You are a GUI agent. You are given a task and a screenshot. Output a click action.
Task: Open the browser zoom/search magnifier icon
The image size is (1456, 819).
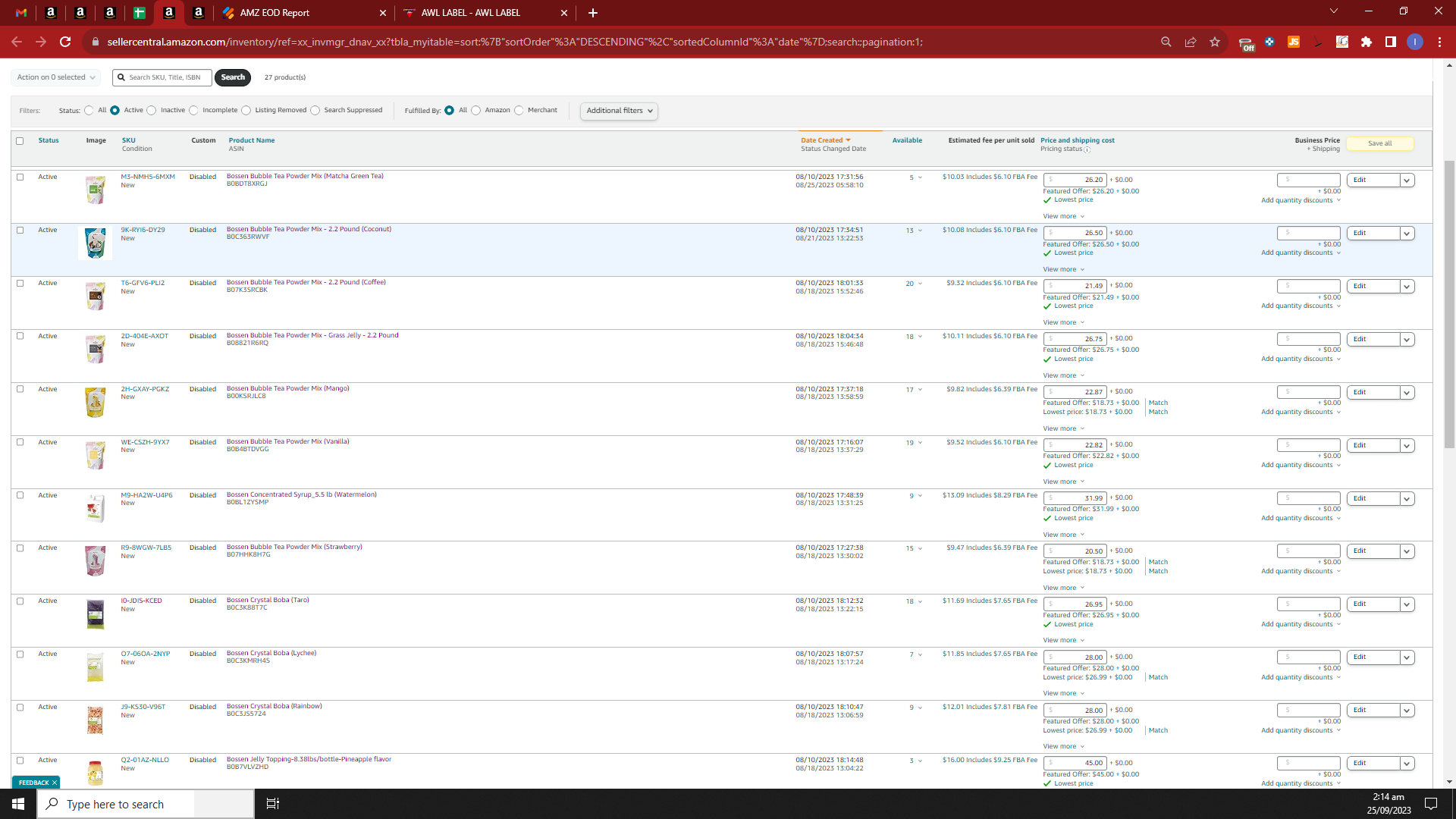pos(1166,42)
